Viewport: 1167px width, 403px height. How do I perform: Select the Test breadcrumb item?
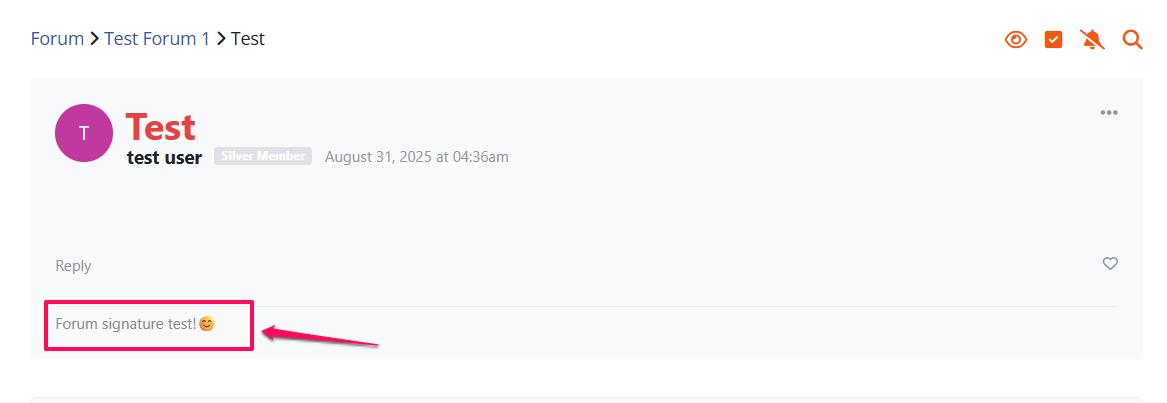pos(248,39)
